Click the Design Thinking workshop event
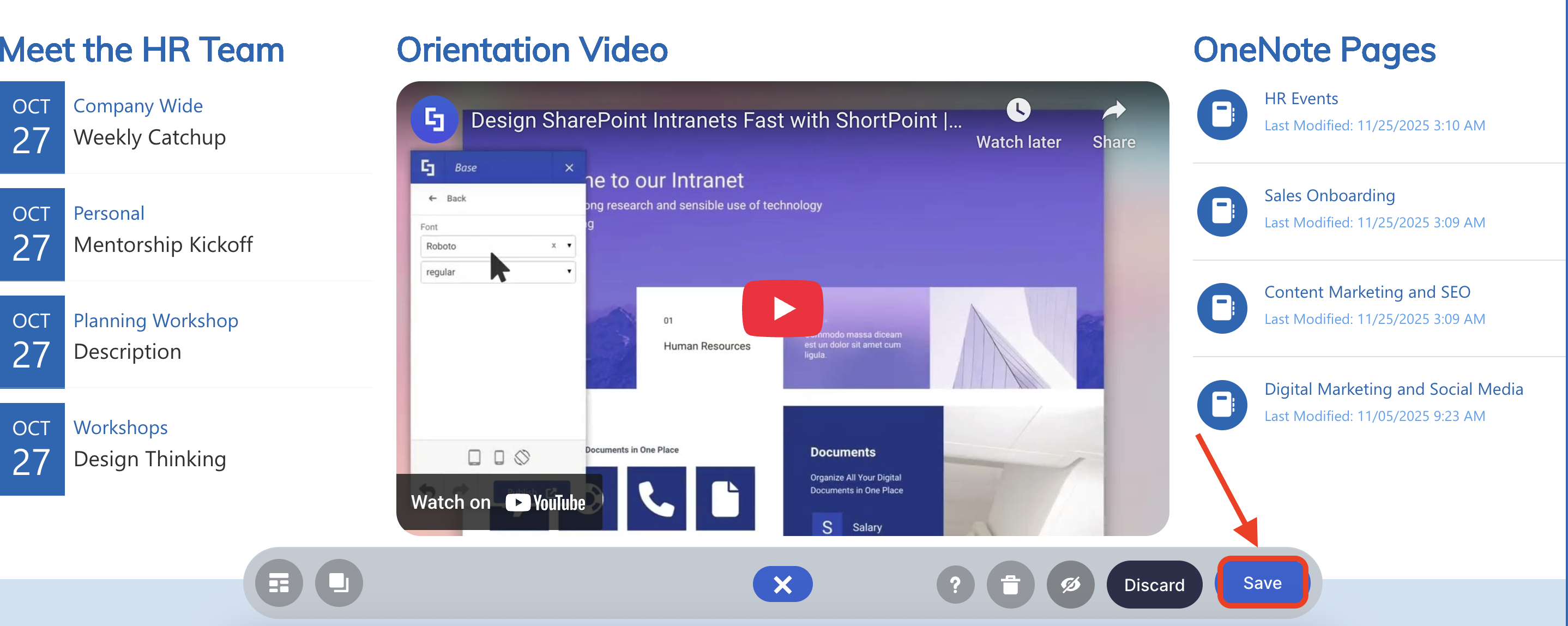This screenshot has width=1568, height=626. pos(150,459)
